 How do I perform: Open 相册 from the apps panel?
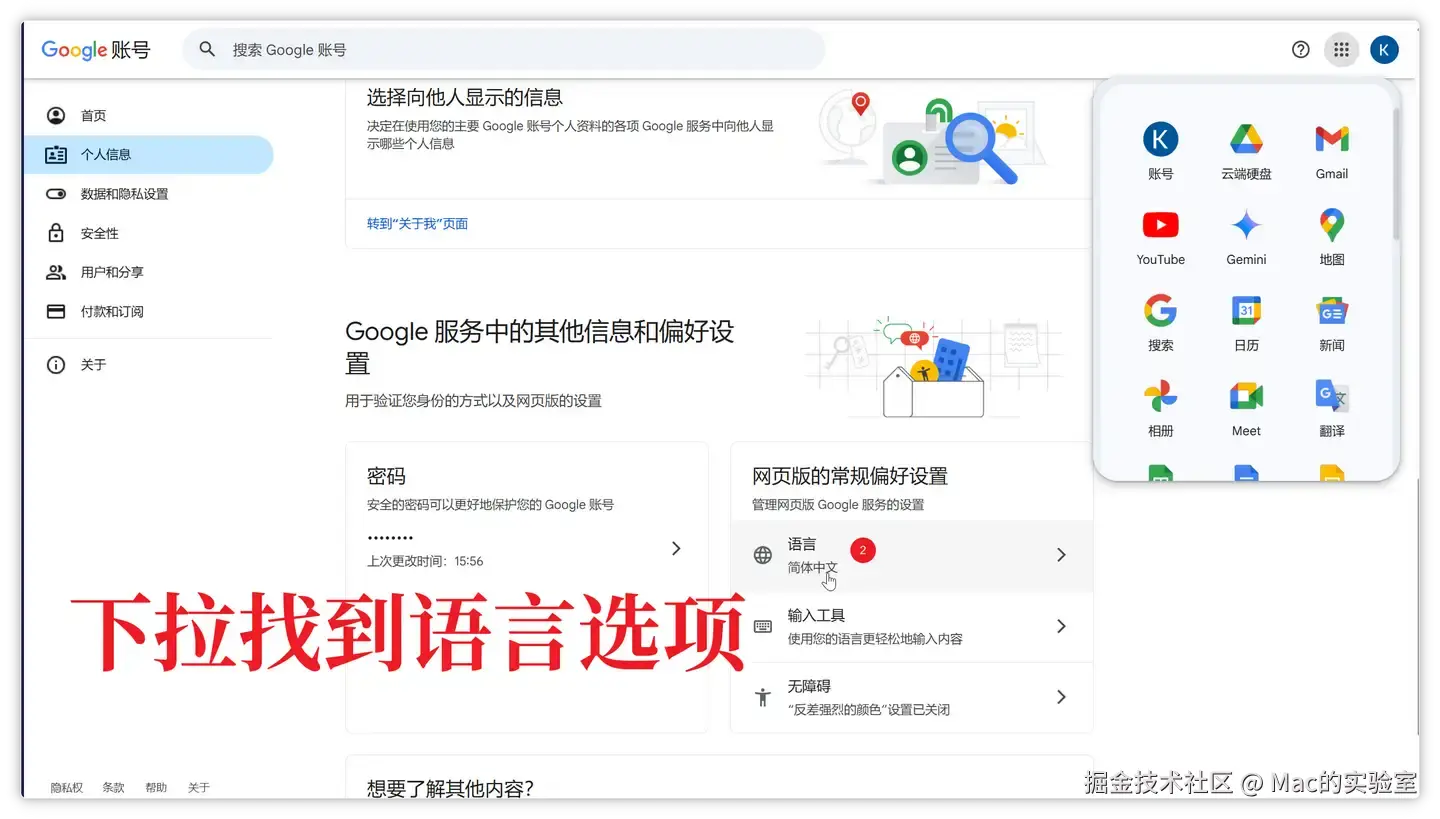(x=1160, y=409)
